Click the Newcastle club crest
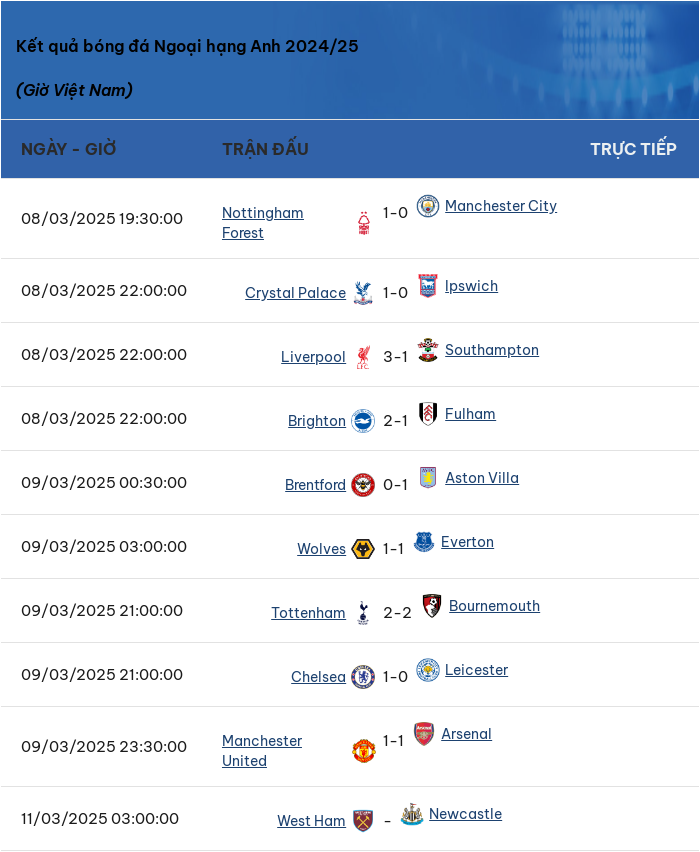The width and height of the screenshot is (700, 852). click(412, 814)
